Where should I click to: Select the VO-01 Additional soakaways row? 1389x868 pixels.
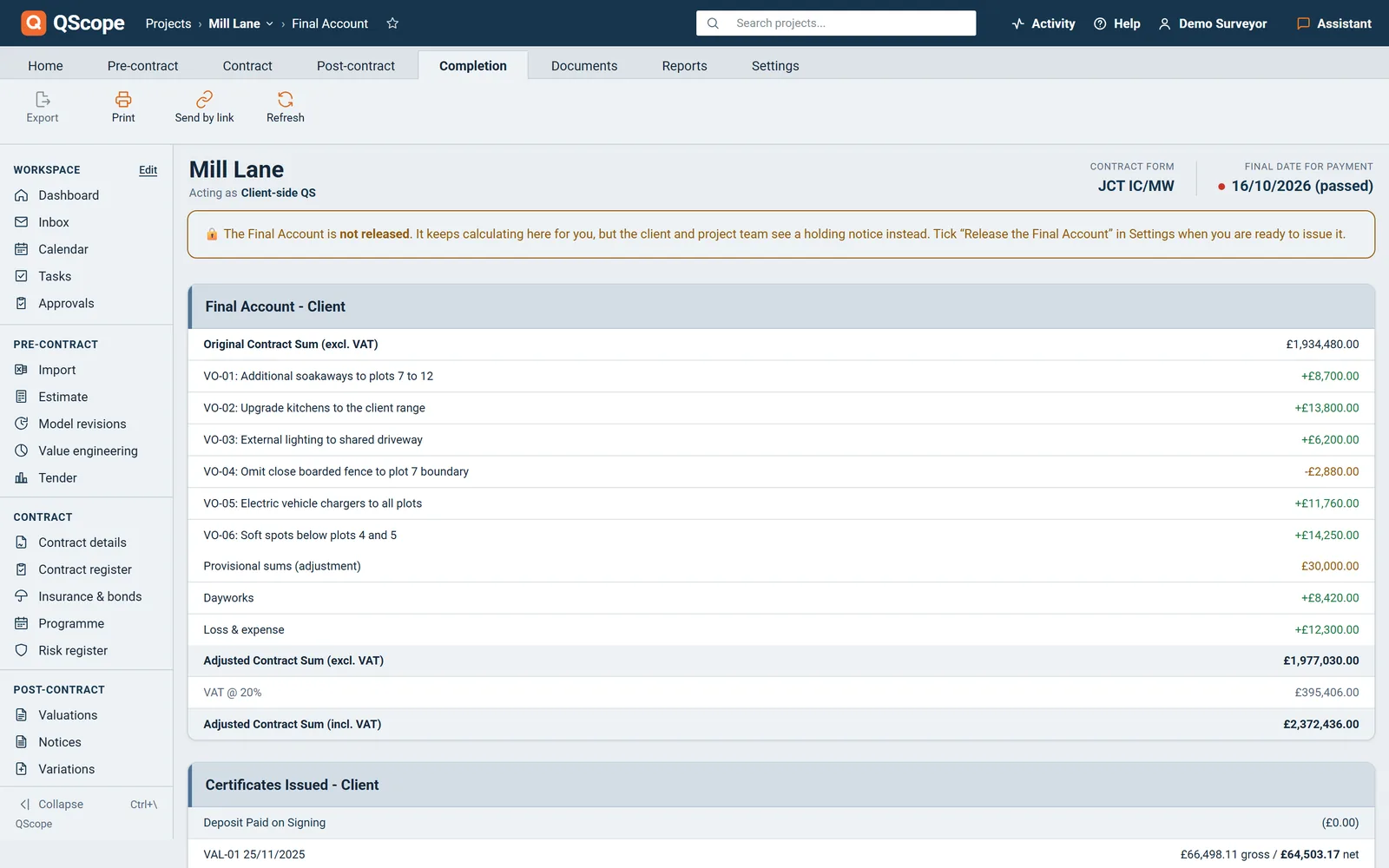click(781, 377)
